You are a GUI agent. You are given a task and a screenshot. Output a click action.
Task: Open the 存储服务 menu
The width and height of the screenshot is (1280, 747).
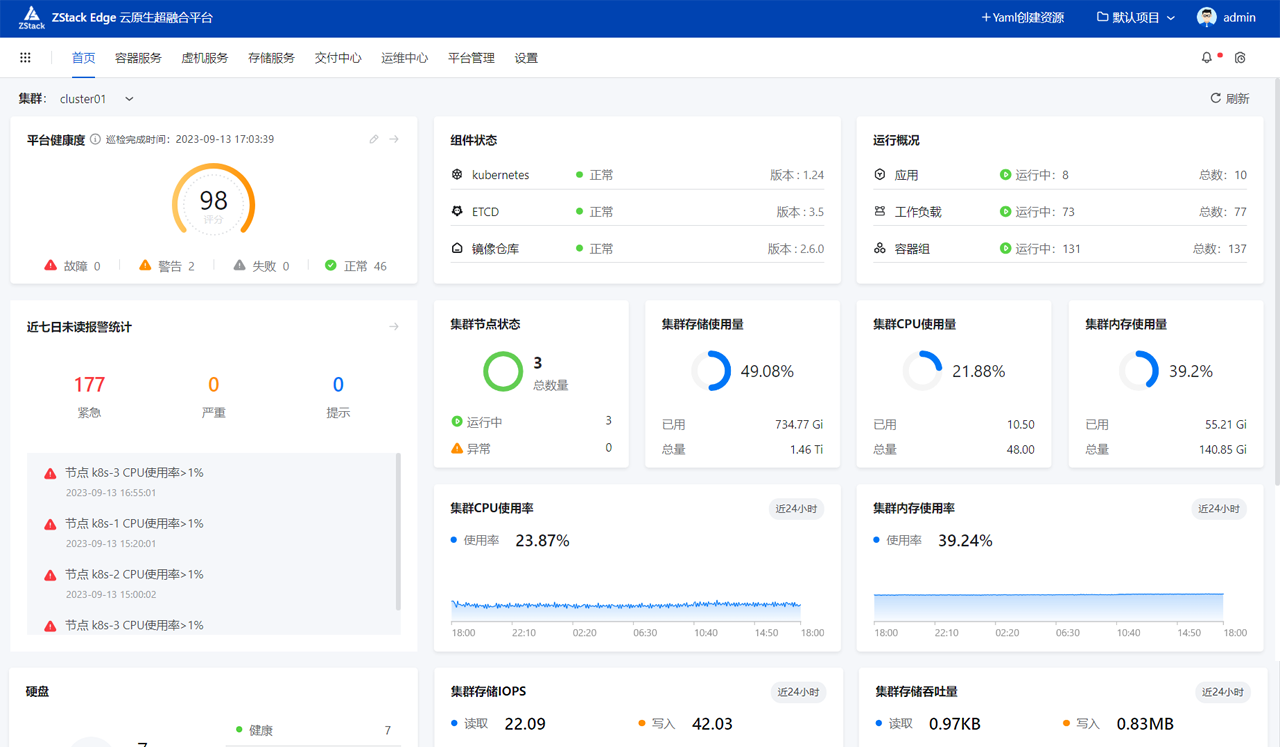(271, 58)
